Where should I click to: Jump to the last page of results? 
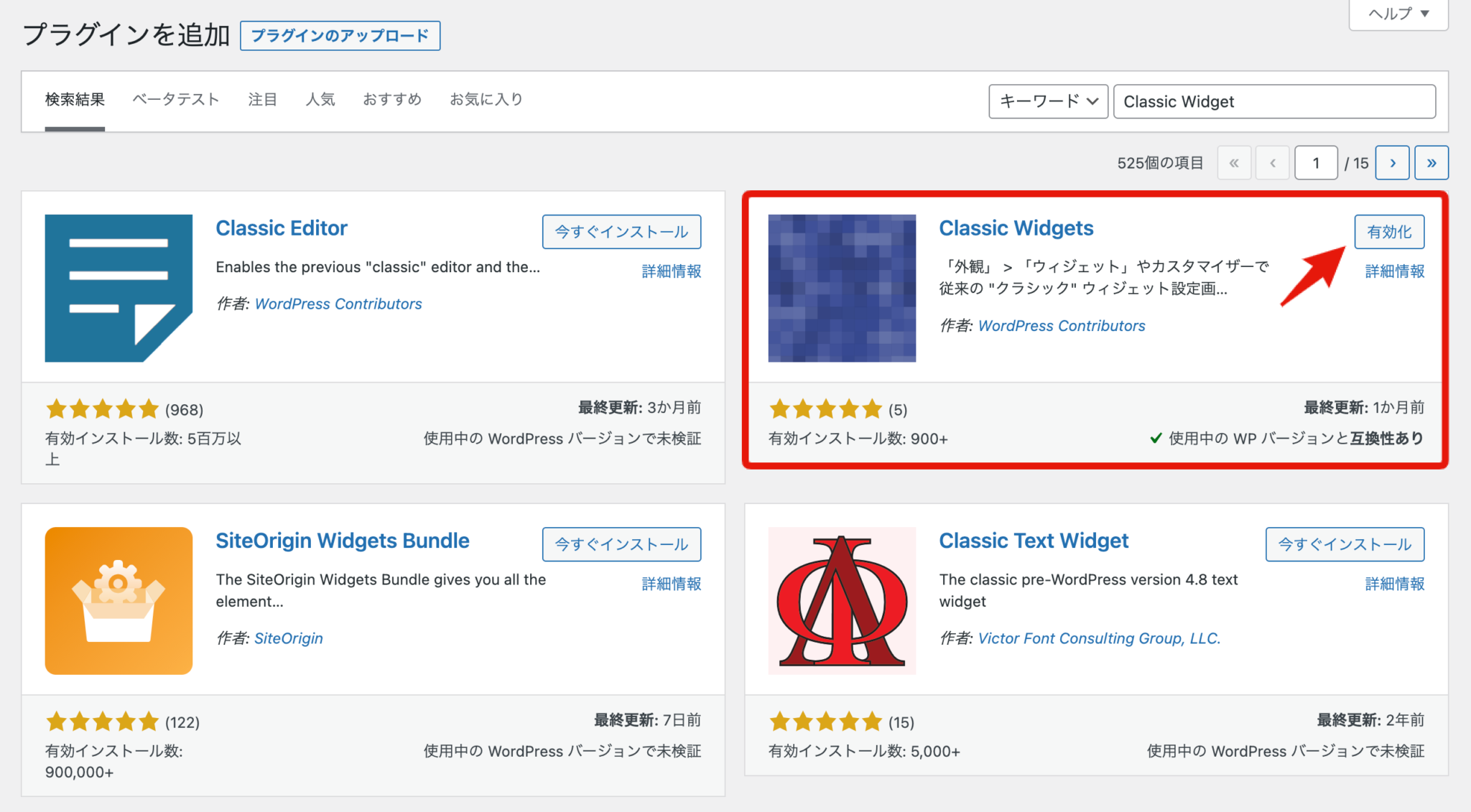click(1431, 163)
